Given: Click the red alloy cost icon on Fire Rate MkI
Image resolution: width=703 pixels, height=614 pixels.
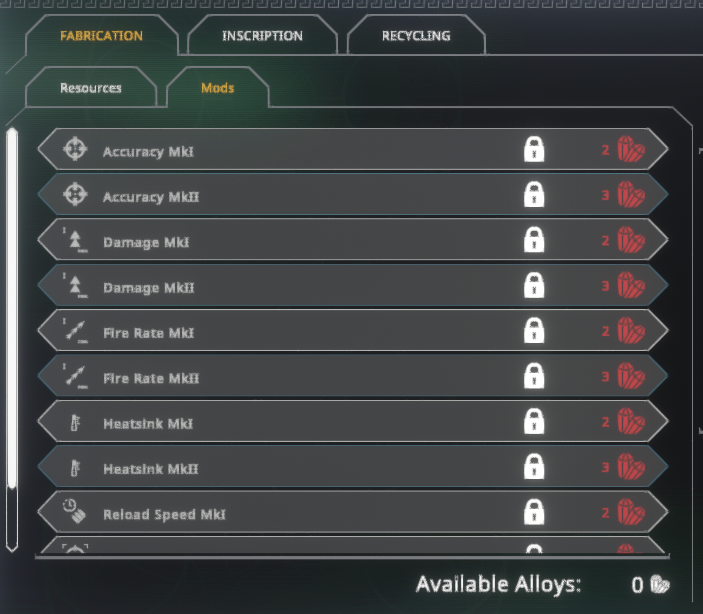Looking at the screenshot, I should point(631,331).
